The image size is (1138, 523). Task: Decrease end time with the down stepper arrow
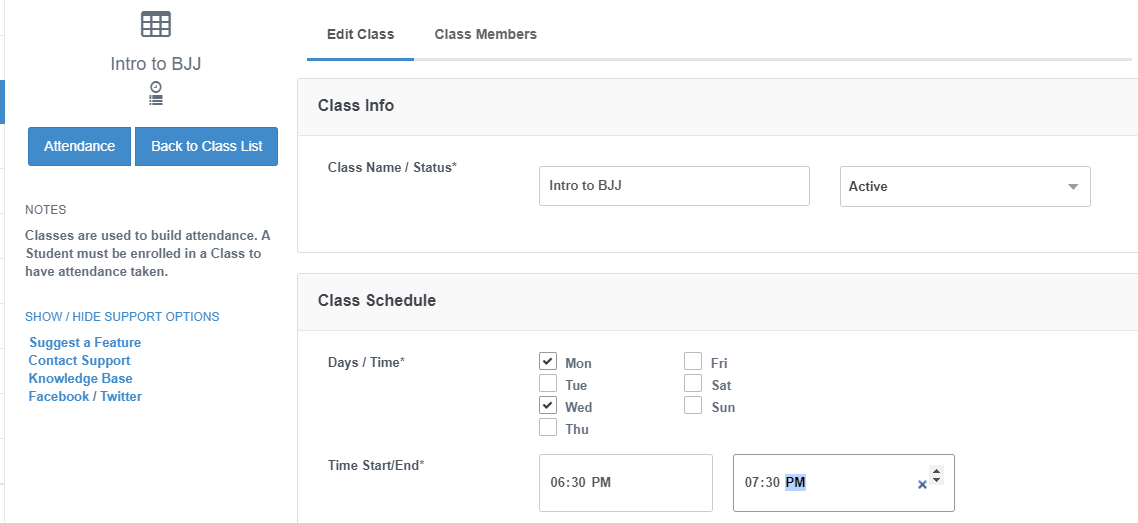point(936,480)
